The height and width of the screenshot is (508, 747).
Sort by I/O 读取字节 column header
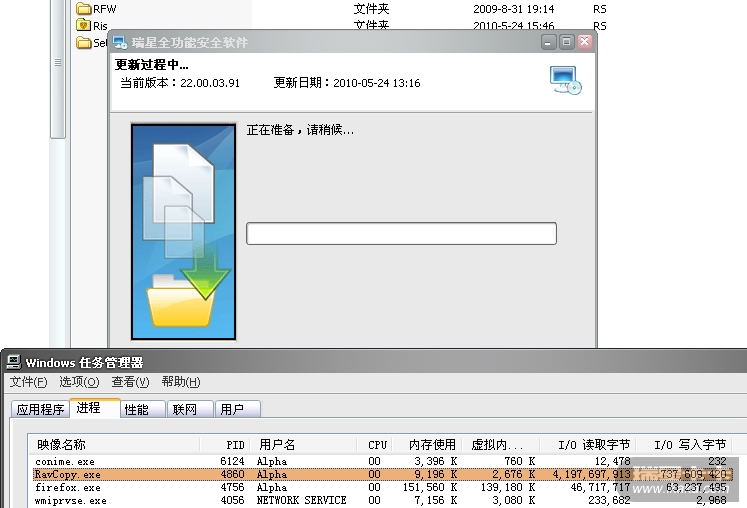587,445
